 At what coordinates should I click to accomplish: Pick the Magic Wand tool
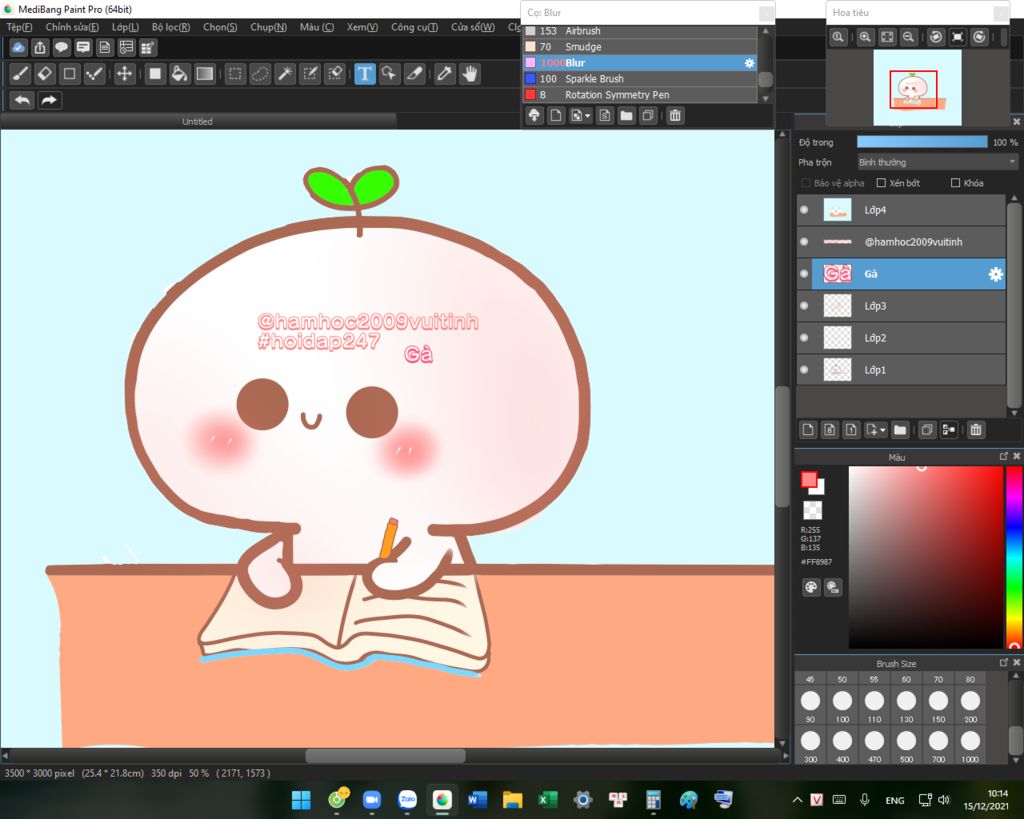pos(285,74)
